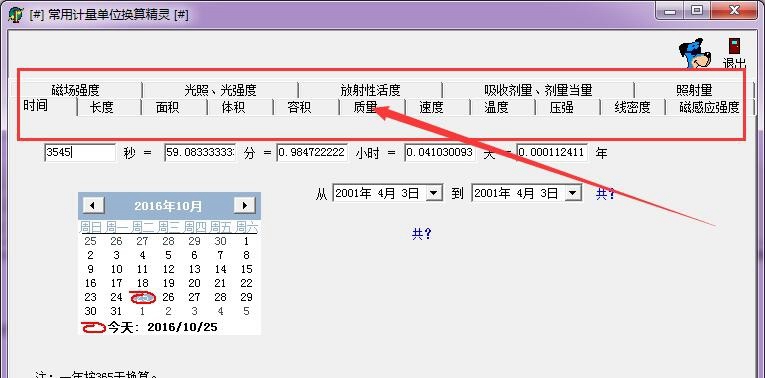Click today's date link 2016/10/25
This screenshot has height=378, width=765.
pyautogui.click(x=182, y=327)
